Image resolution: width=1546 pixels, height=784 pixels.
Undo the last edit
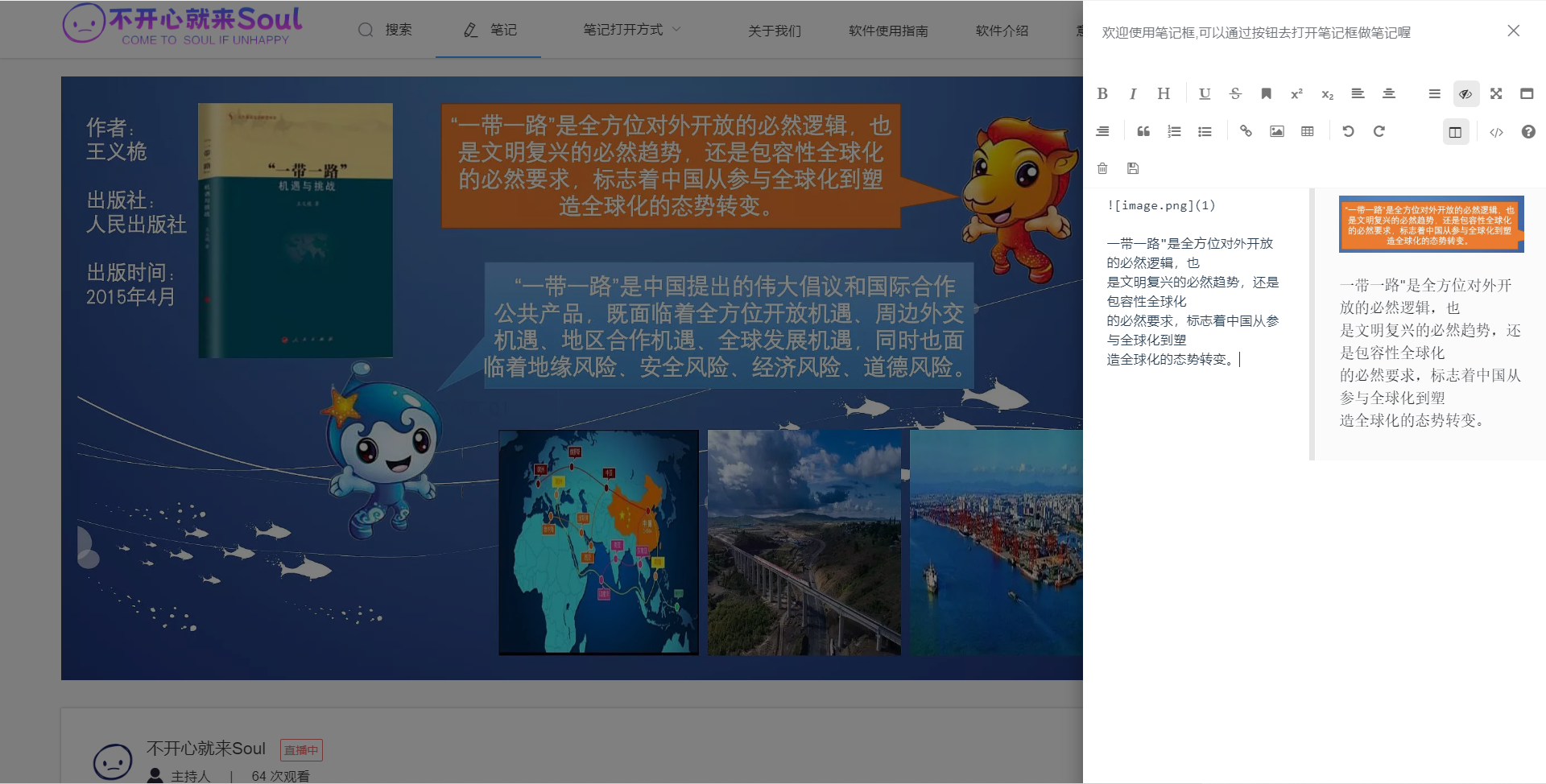tap(1348, 131)
